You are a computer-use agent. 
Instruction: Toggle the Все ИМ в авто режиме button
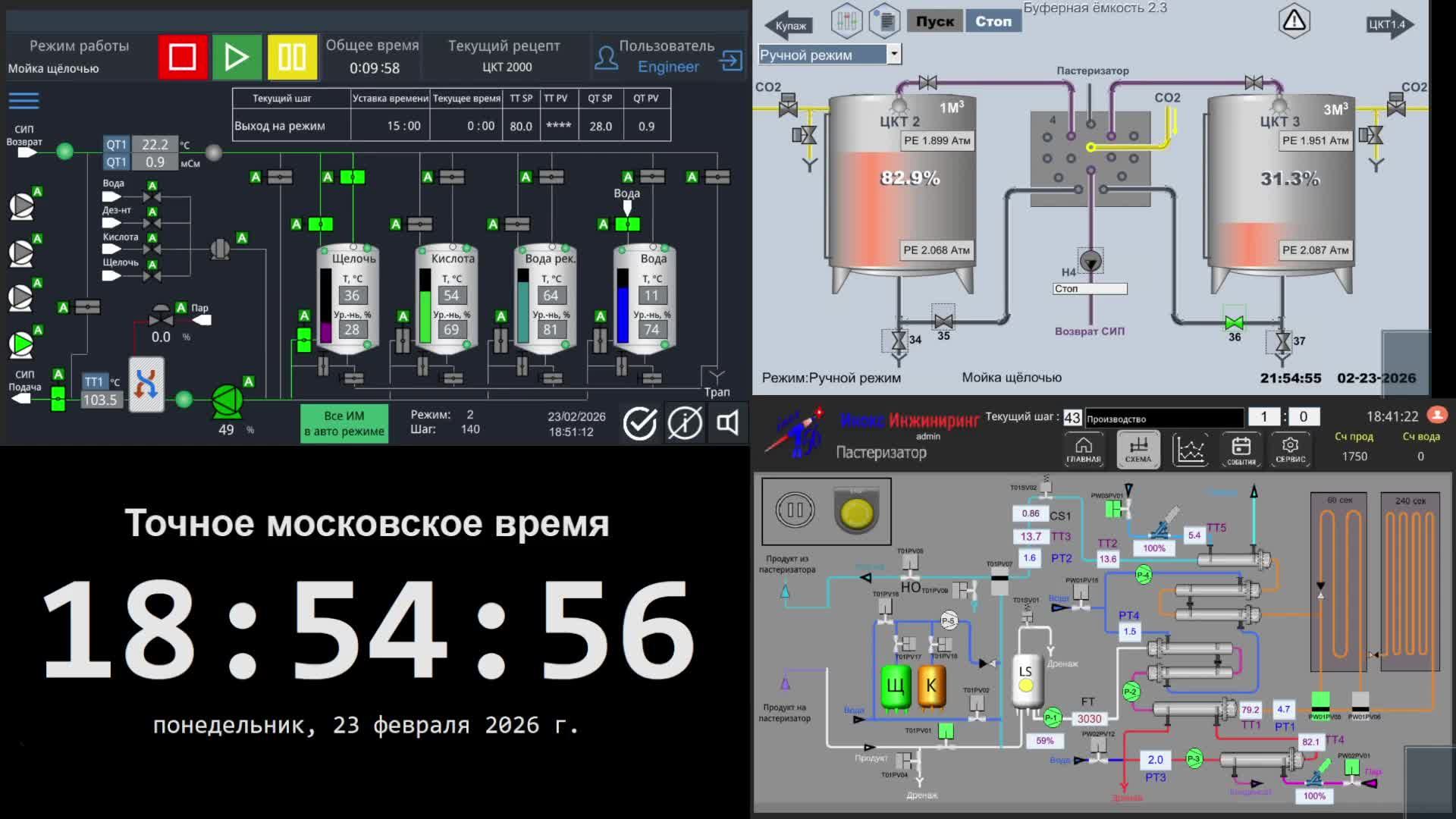coord(344,423)
